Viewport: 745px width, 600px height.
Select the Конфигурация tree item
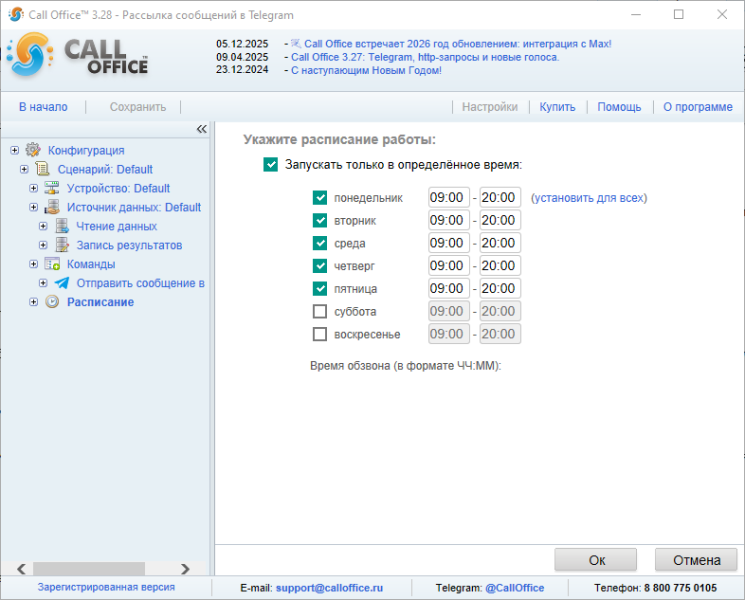(86, 150)
